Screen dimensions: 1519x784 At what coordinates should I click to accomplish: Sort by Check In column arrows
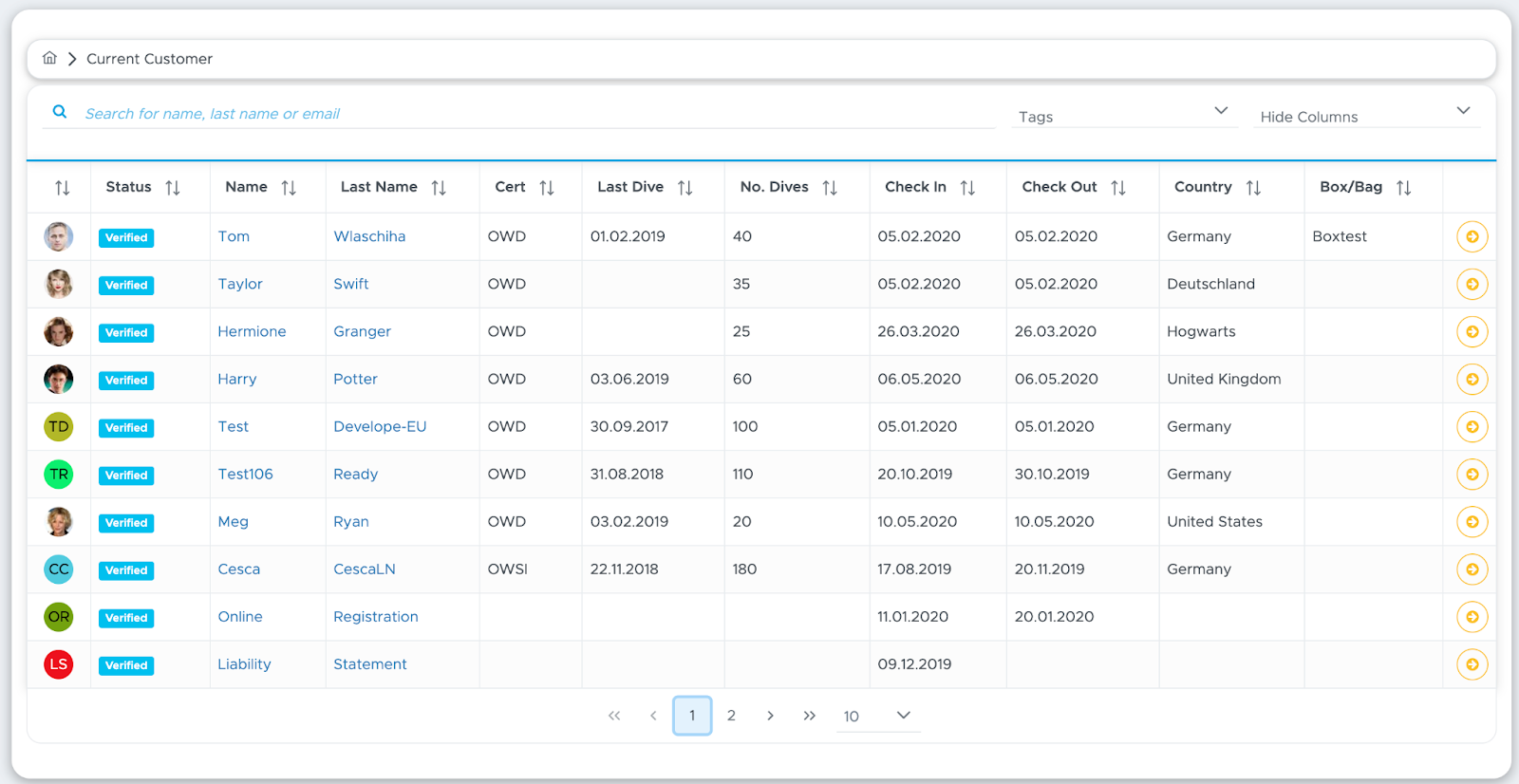click(967, 188)
